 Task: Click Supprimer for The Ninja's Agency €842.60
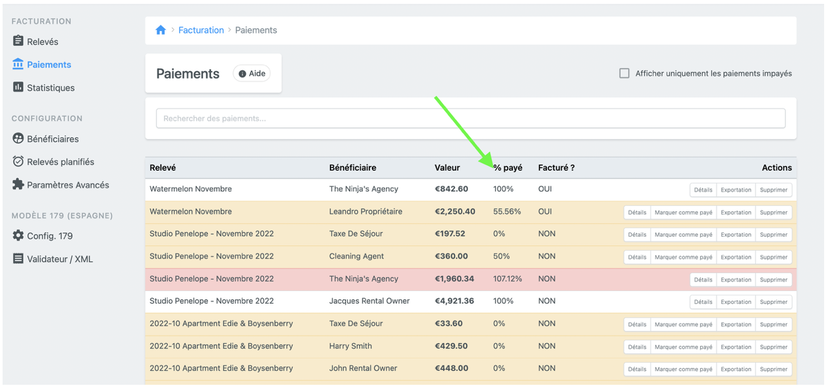click(774, 190)
